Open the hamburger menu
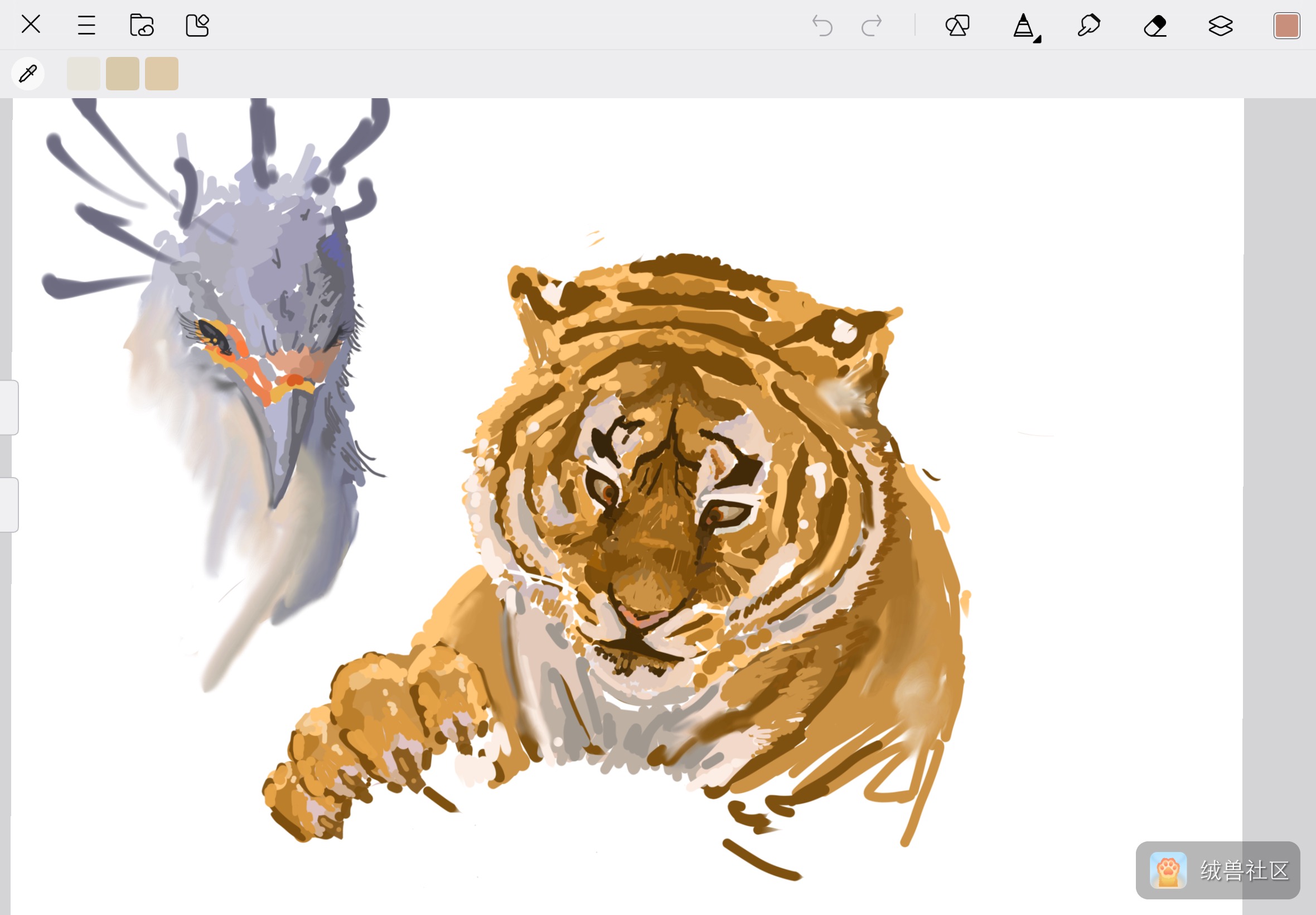 click(x=86, y=25)
